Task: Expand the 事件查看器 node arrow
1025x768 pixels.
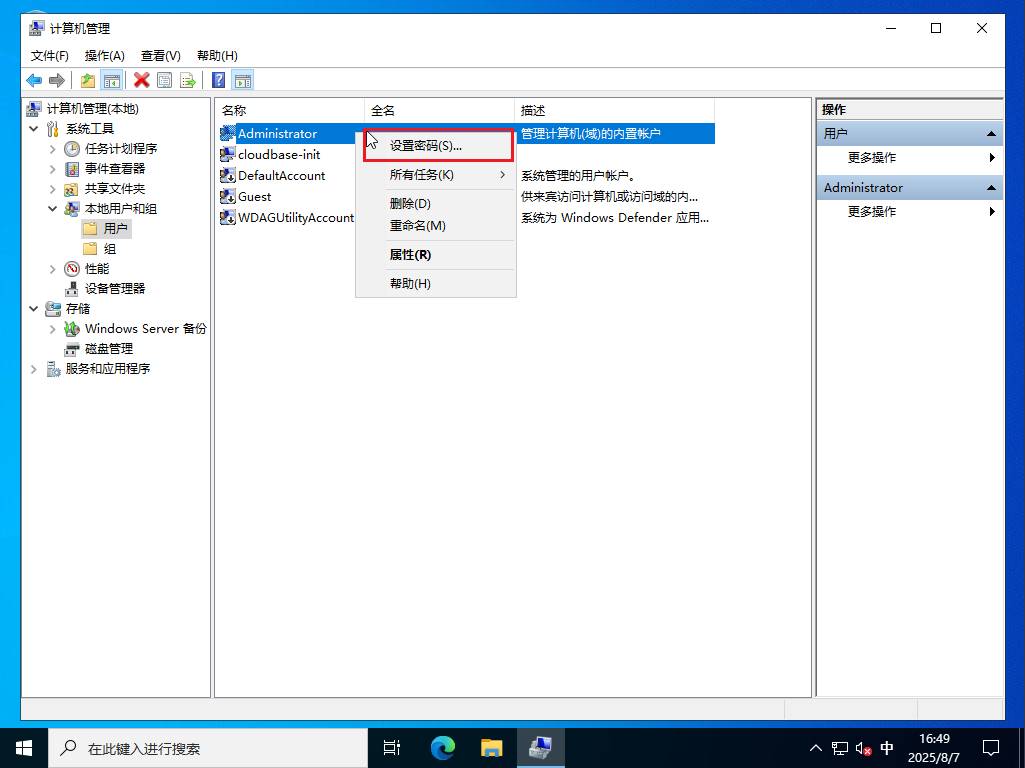Action: point(52,169)
